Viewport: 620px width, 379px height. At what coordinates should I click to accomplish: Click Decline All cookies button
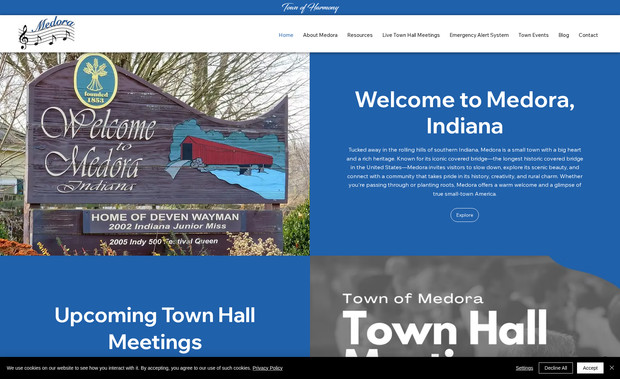pos(556,368)
